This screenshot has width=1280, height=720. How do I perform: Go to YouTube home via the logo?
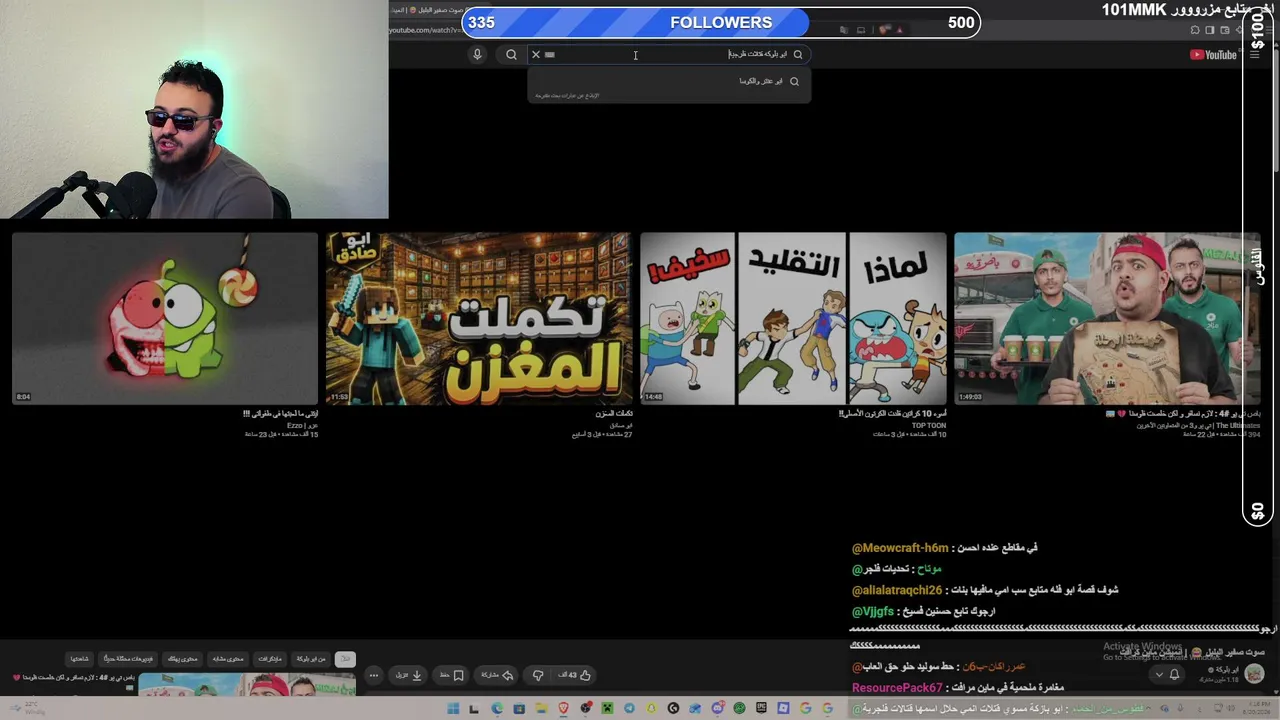(1214, 55)
